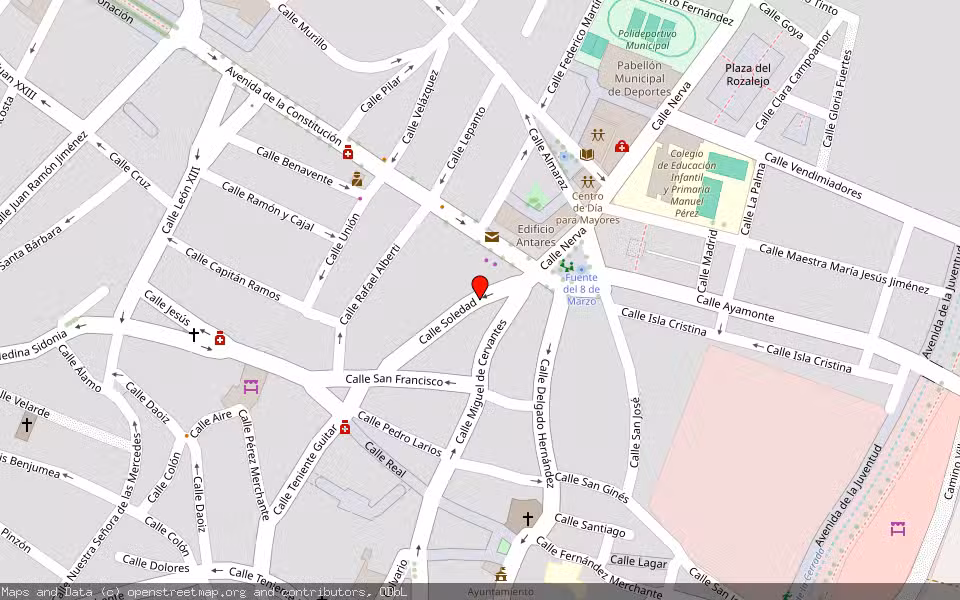Click the Calle Dolores street label
The height and width of the screenshot is (600, 960).
(156, 563)
